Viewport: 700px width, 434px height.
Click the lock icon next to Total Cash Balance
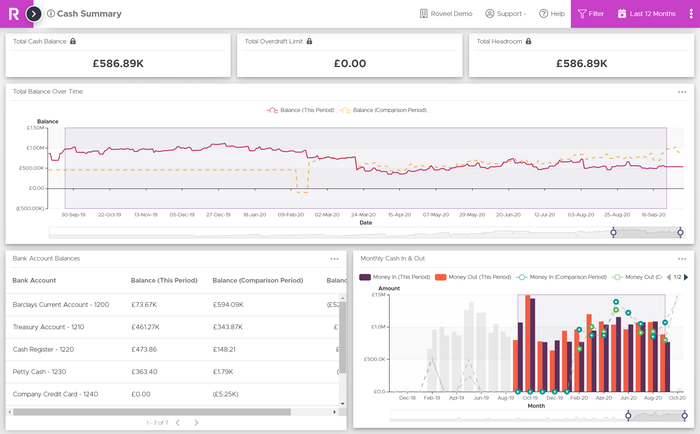click(73, 41)
